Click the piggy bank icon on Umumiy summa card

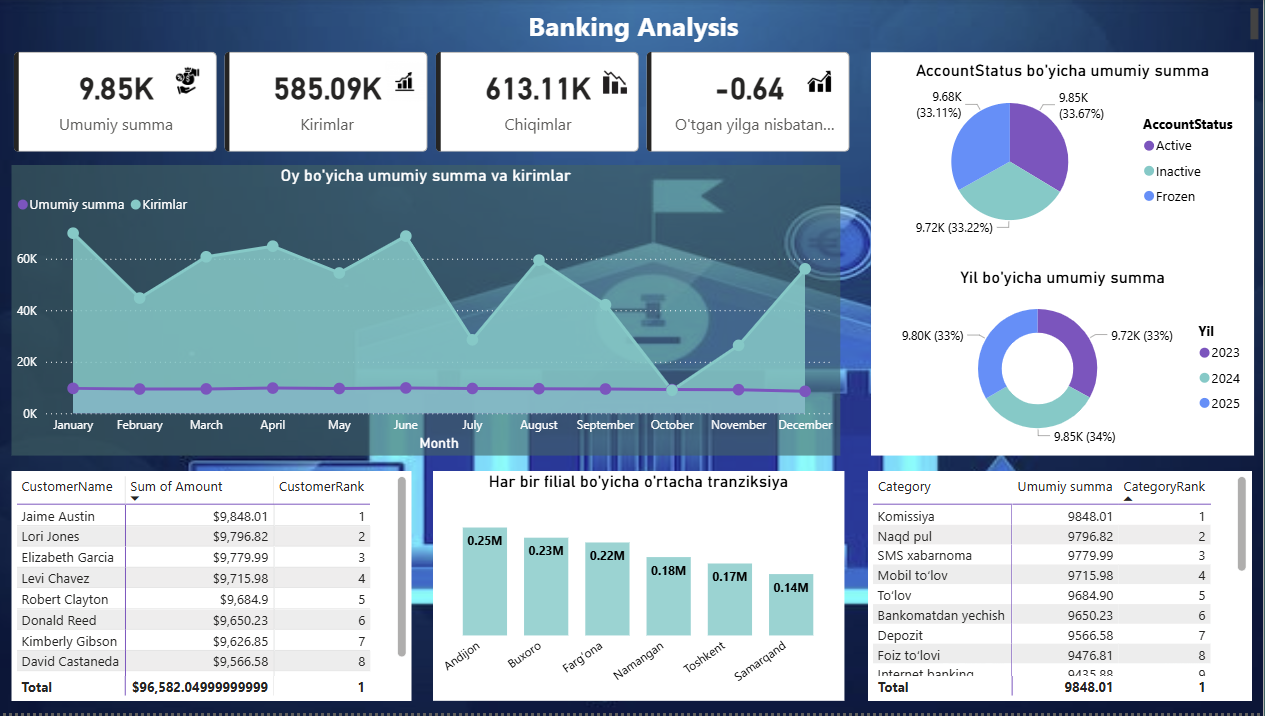click(189, 78)
